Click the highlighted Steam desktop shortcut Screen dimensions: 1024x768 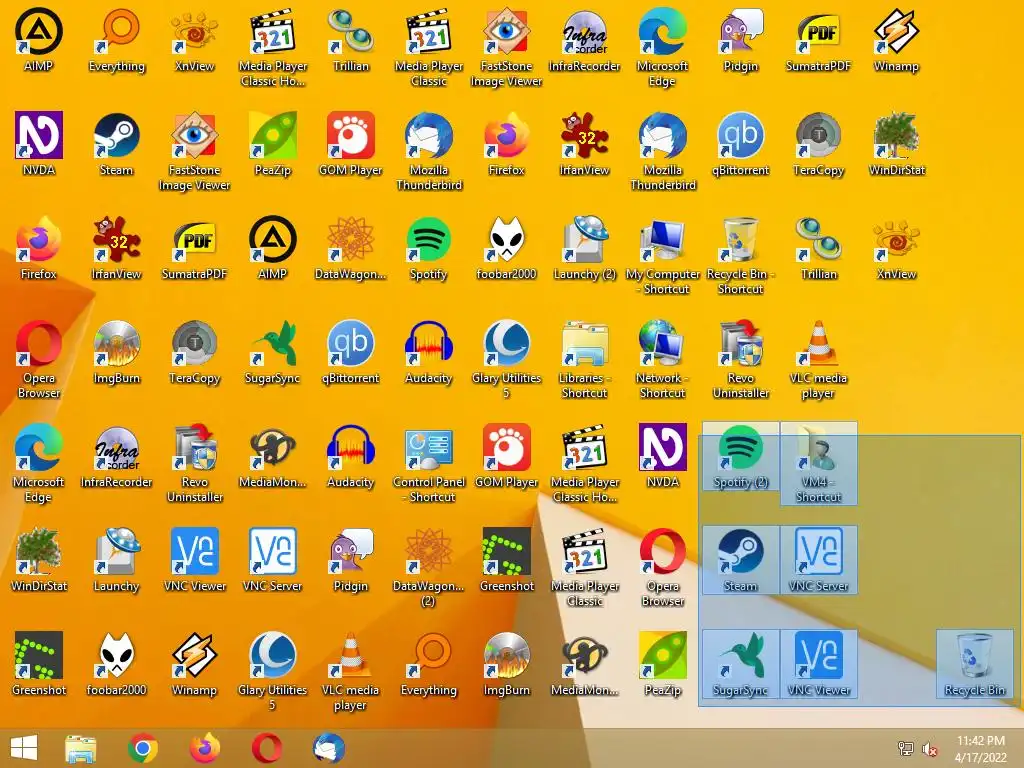click(x=741, y=561)
